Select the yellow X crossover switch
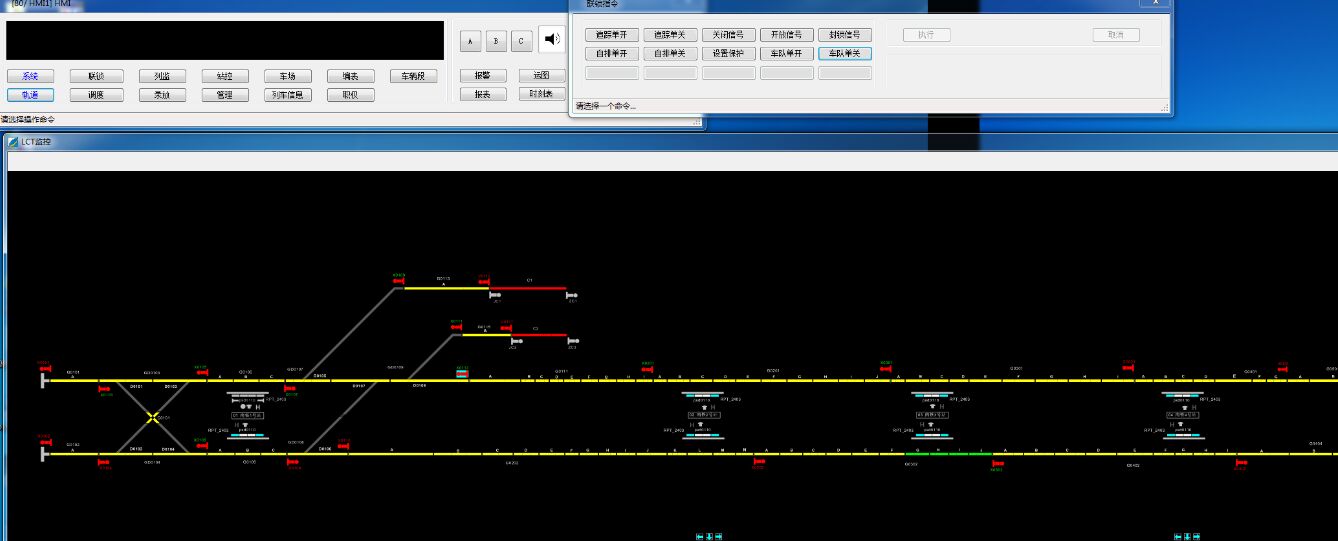 pos(152,417)
